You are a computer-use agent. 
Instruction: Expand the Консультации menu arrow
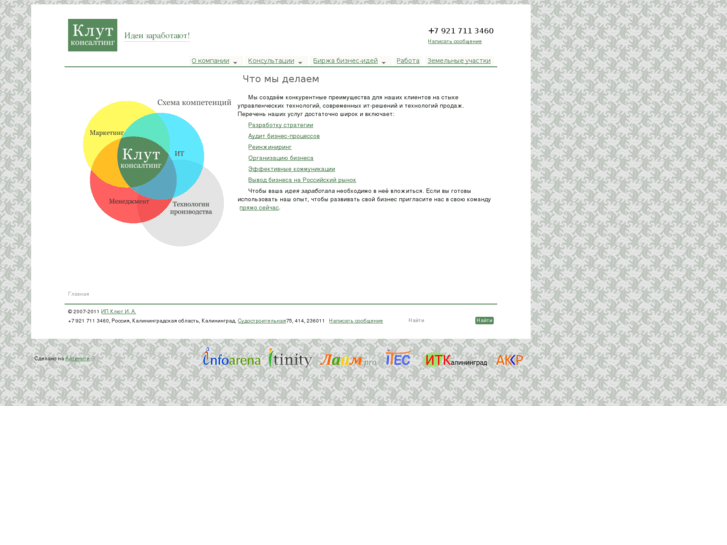point(300,62)
